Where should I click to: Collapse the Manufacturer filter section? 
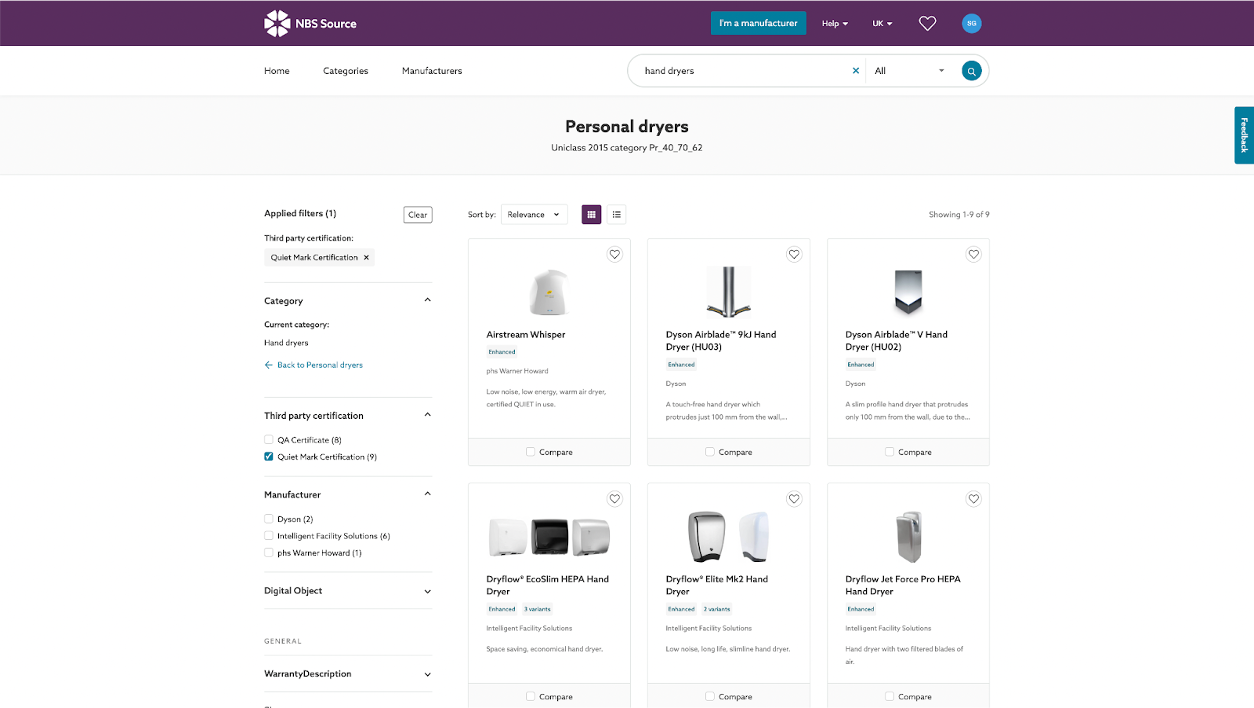427,494
